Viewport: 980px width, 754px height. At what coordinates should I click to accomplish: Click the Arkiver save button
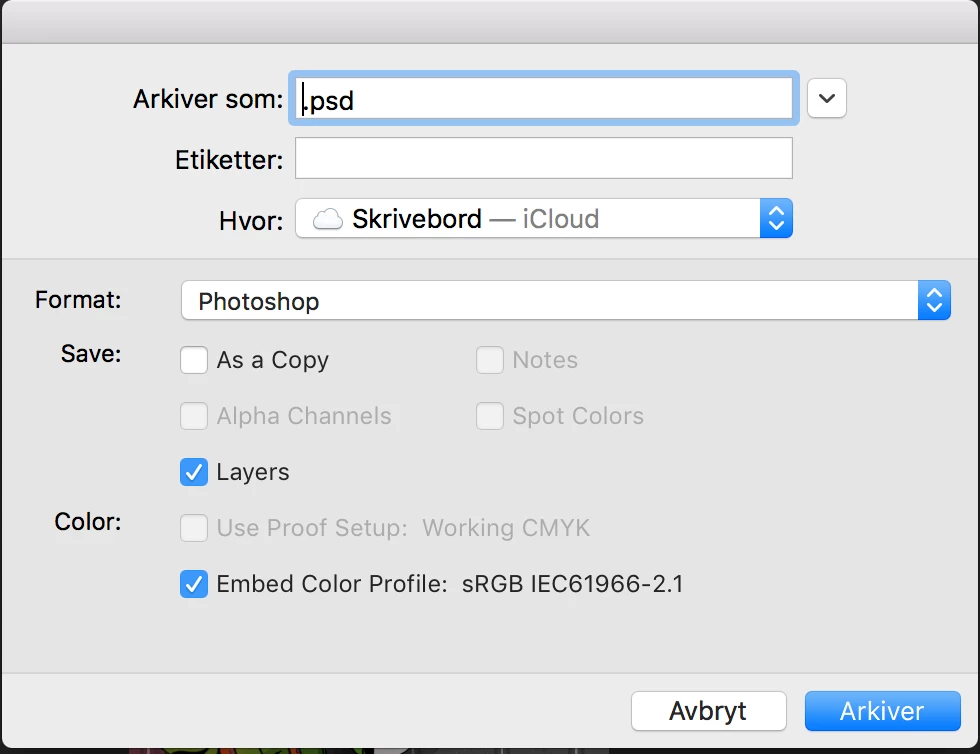(882, 711)
